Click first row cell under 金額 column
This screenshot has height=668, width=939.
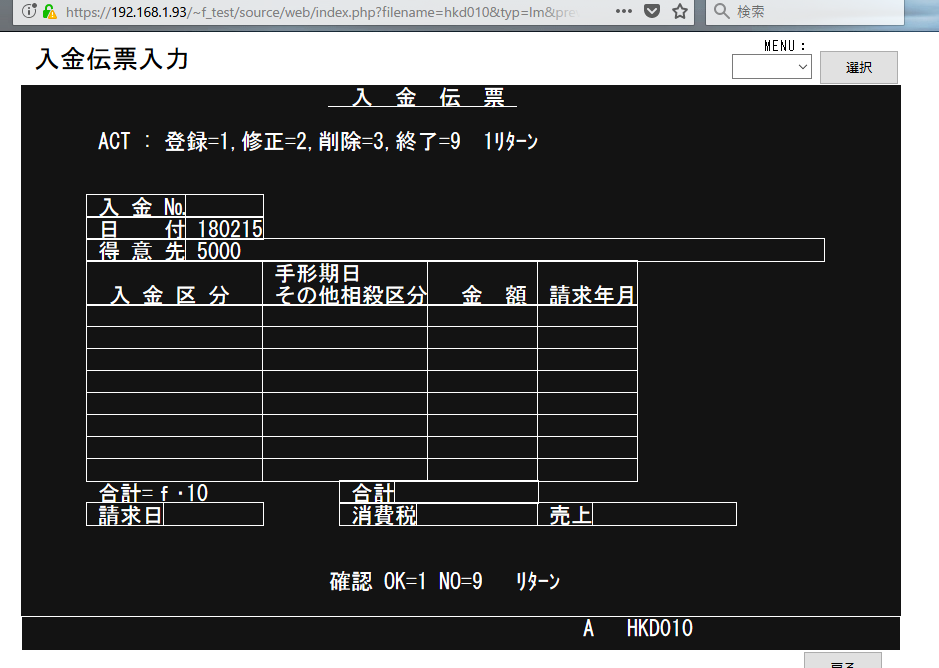click(482, 316)
